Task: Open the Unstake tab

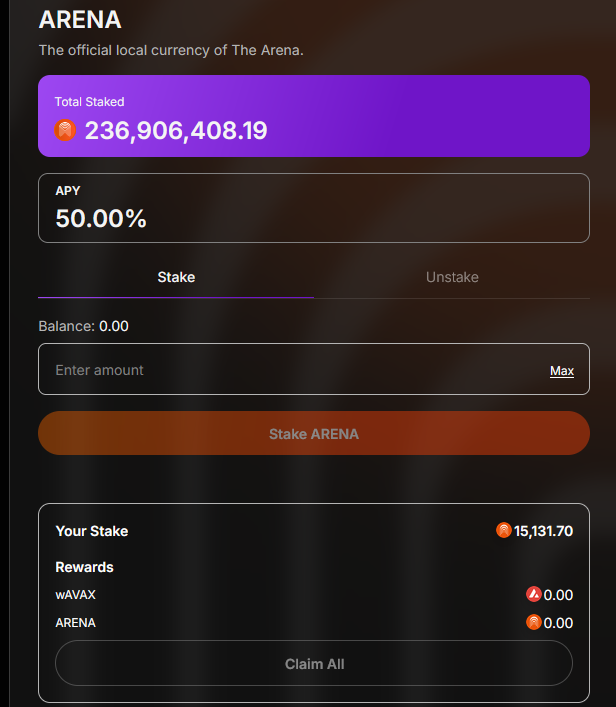Action: (452, 277)
